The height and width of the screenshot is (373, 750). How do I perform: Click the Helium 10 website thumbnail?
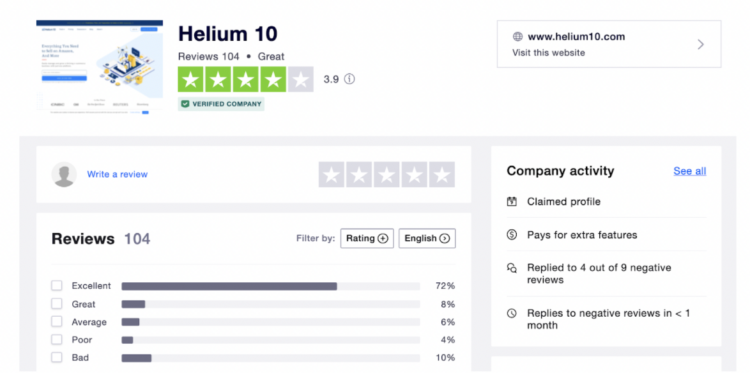pyautogui.click(x=99, y=67)
